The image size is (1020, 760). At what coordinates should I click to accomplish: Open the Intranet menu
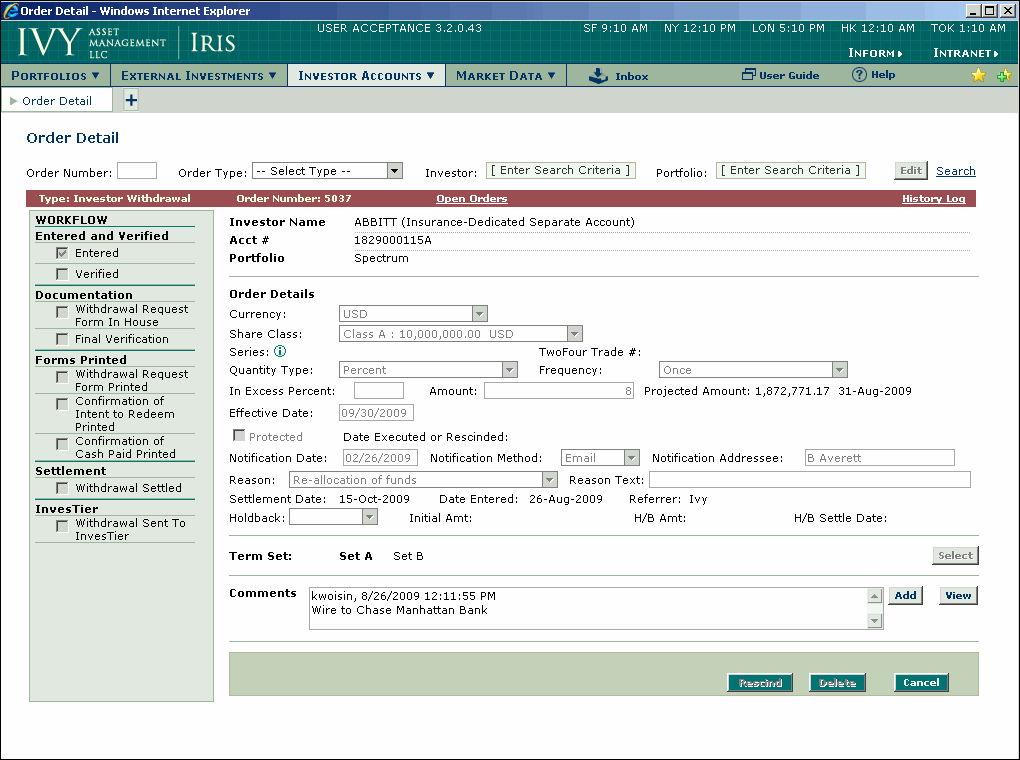[966, 53]
